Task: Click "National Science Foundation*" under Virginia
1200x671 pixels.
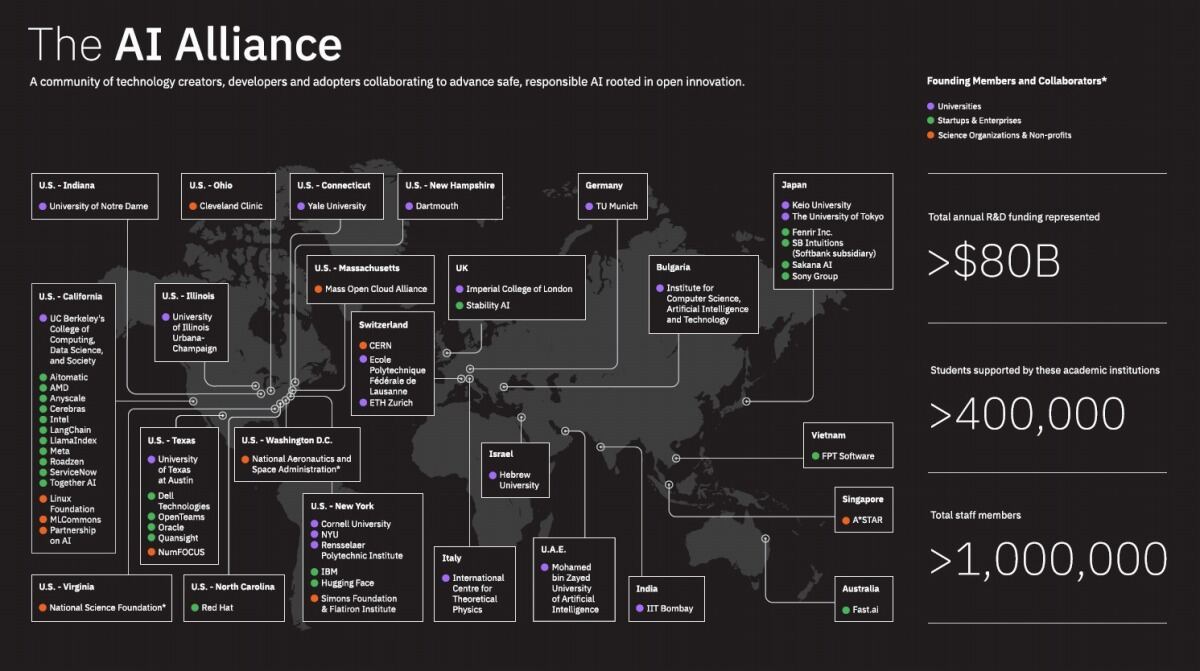Action: click(108, 607)
